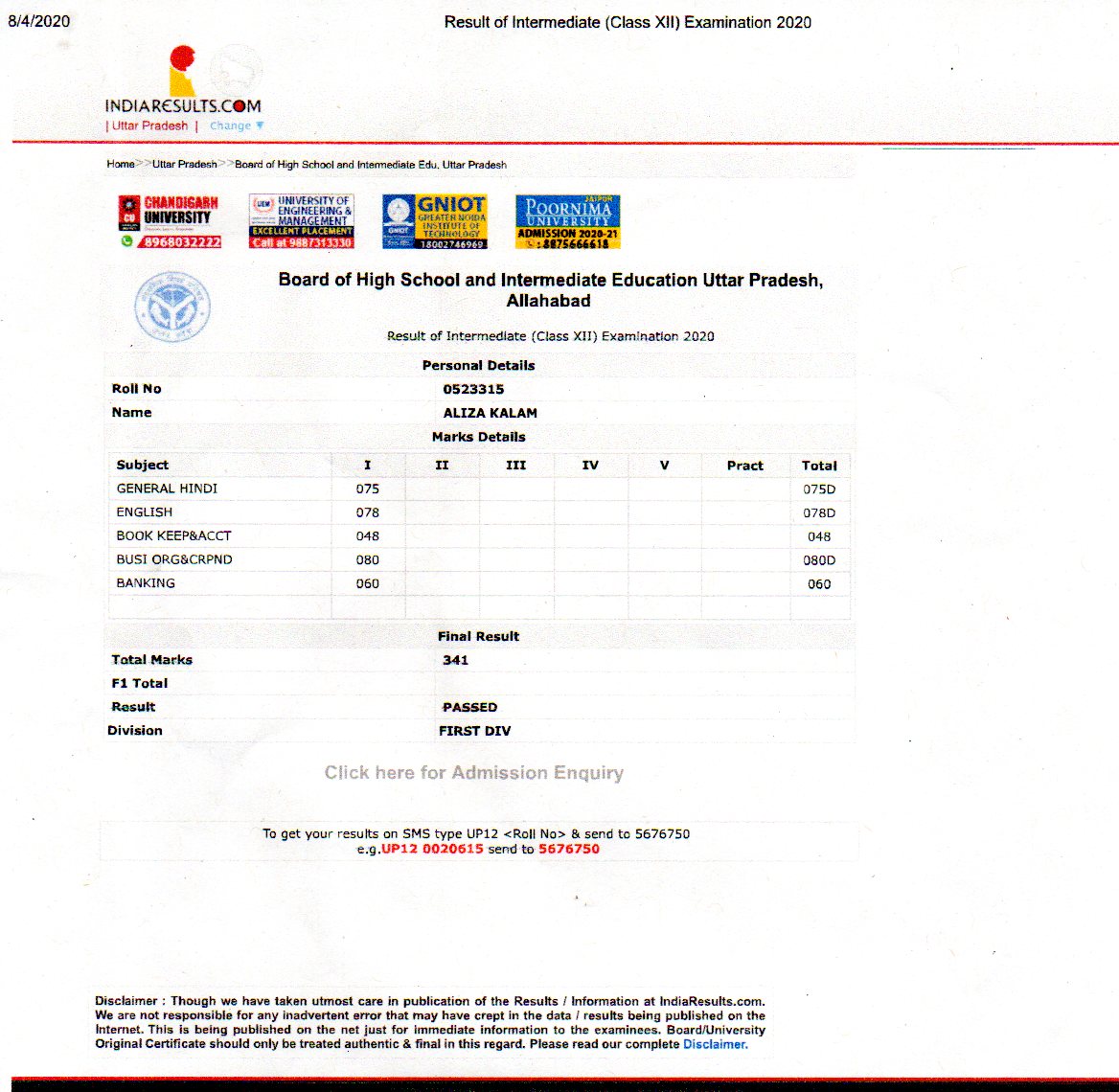Select the roll number 0523315
Viewport: 1119px width, 1092px height.
[x=473, y=389]
